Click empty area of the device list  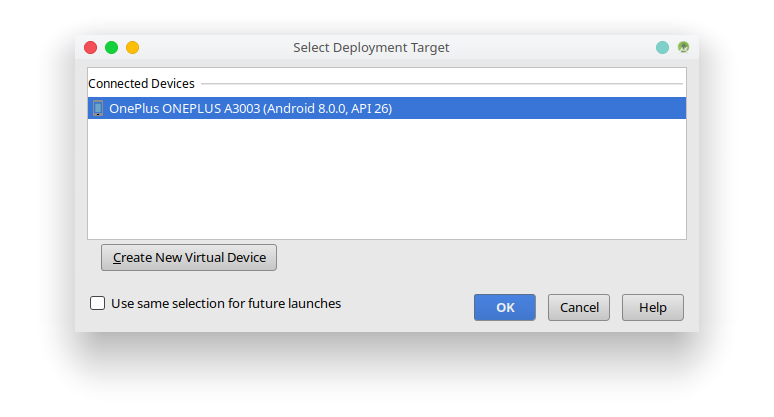point(387,179)
